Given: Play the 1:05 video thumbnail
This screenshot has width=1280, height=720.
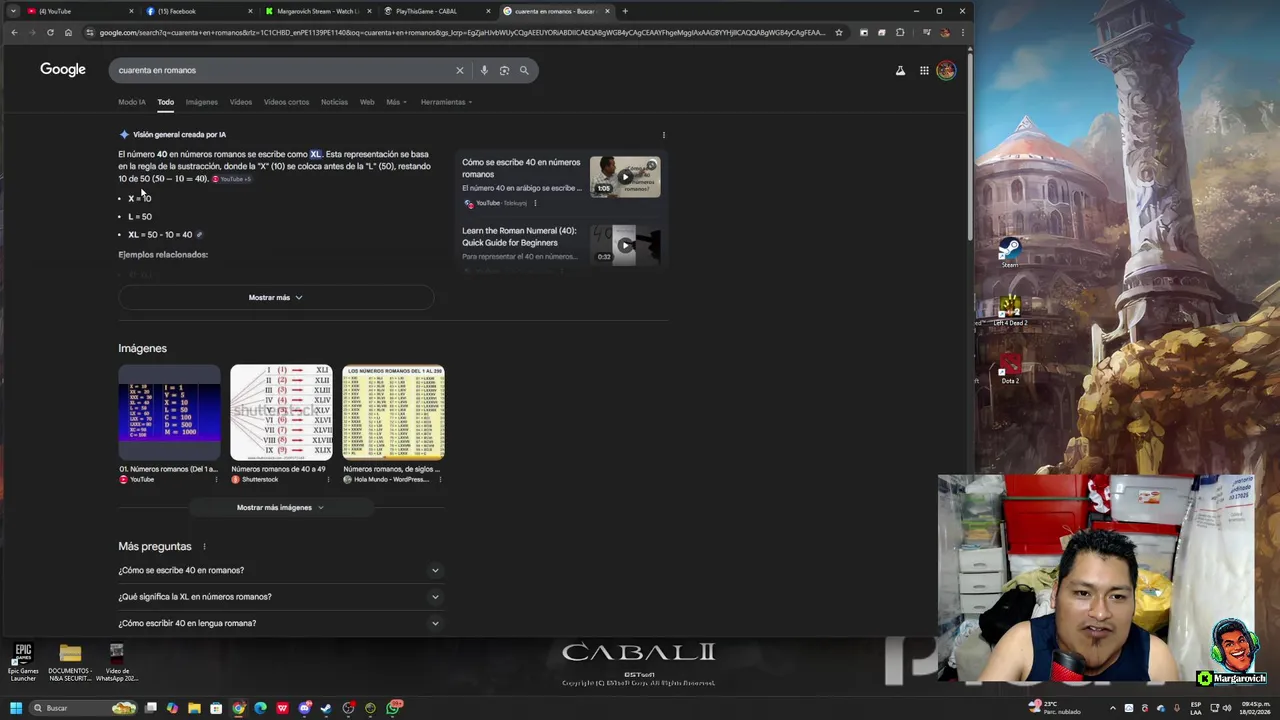Looking at the screenshot, I should 625,176.
